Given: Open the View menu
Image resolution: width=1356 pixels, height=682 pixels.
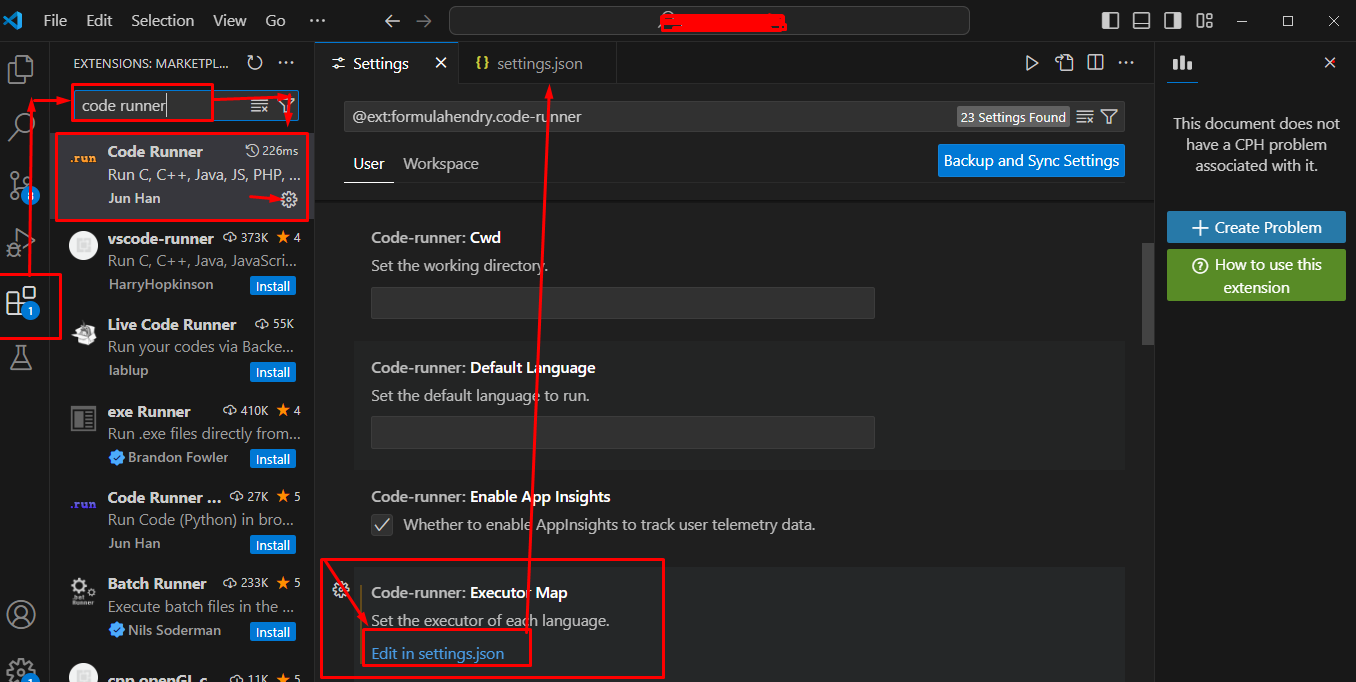Looking at the screenshot, I should 229,20.
